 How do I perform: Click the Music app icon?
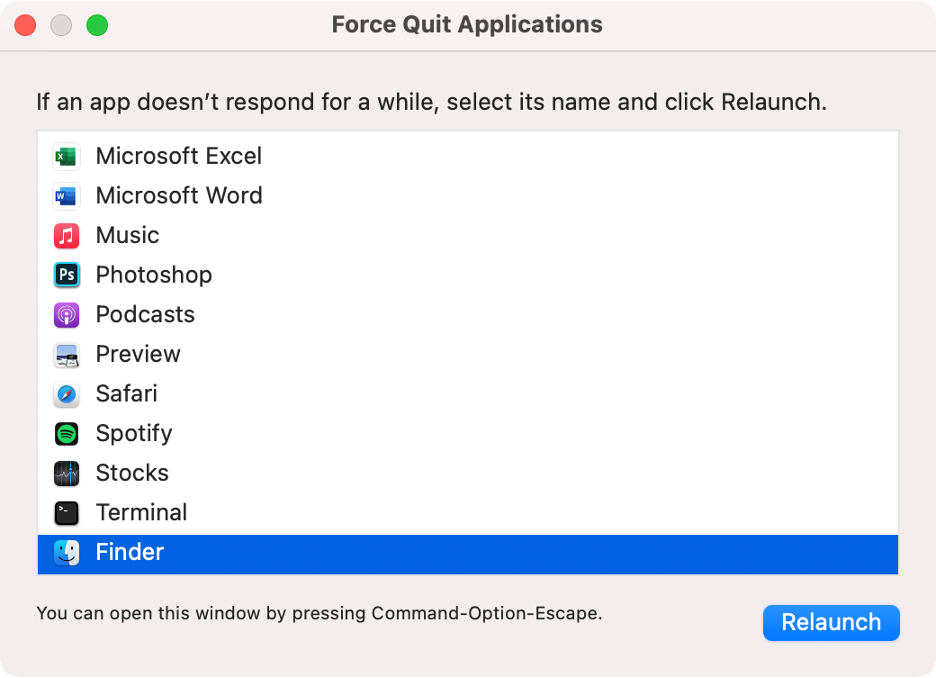coord(65,235)
